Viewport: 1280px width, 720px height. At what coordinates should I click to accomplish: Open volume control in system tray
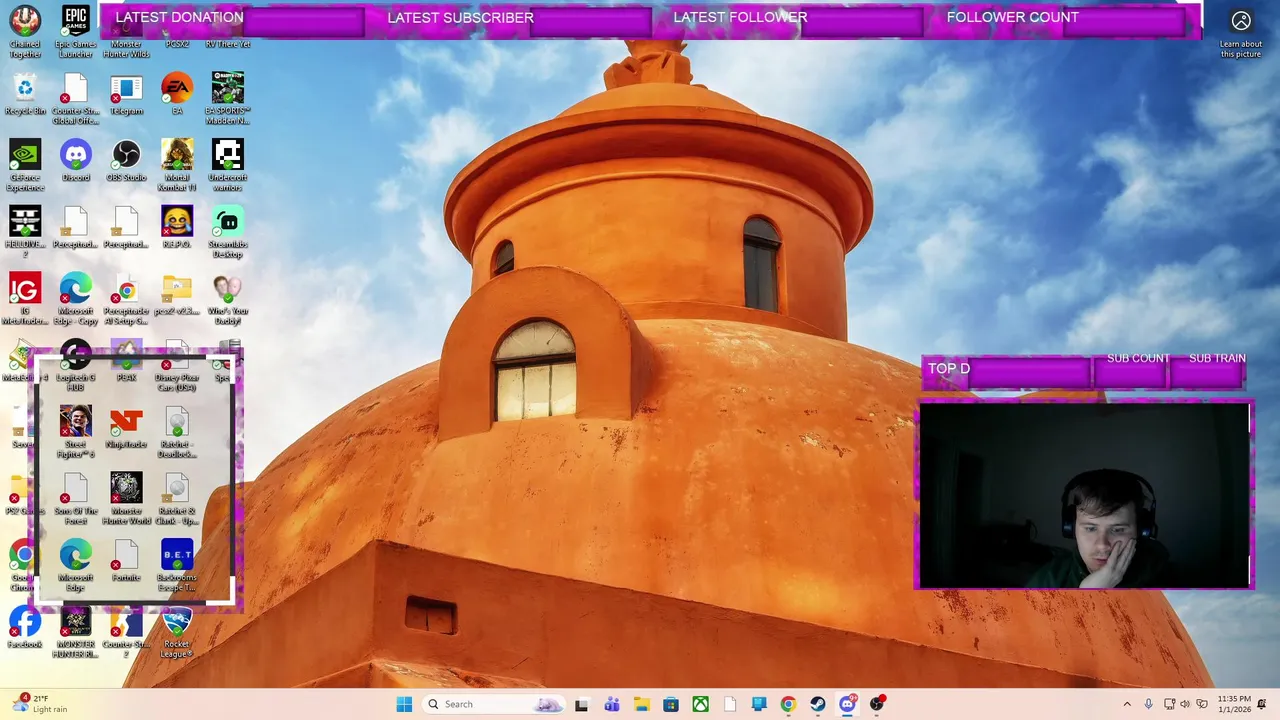(1185, 704)
